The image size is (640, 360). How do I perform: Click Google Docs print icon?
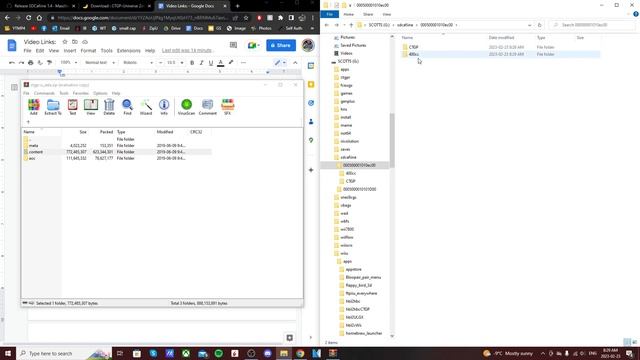tap(31, 63)
